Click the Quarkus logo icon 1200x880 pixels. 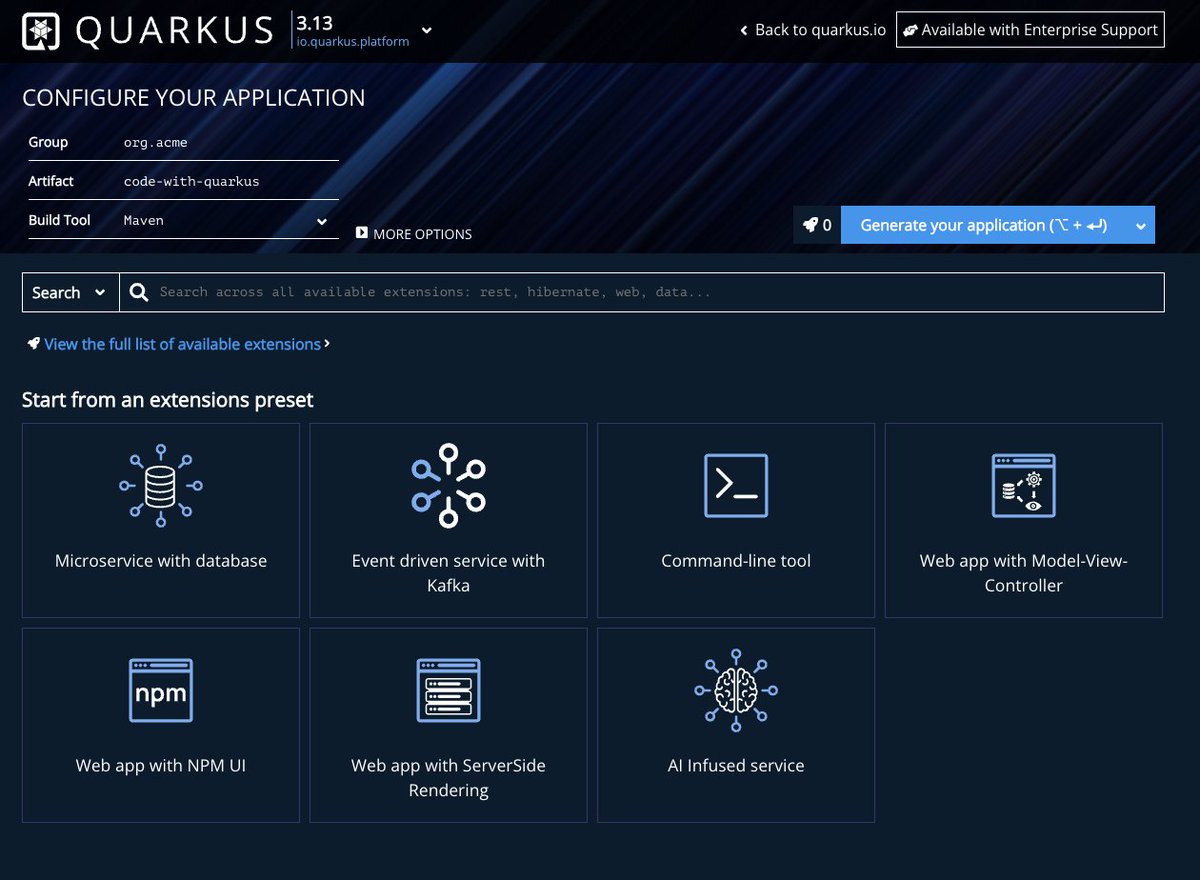tap(41, 30)
